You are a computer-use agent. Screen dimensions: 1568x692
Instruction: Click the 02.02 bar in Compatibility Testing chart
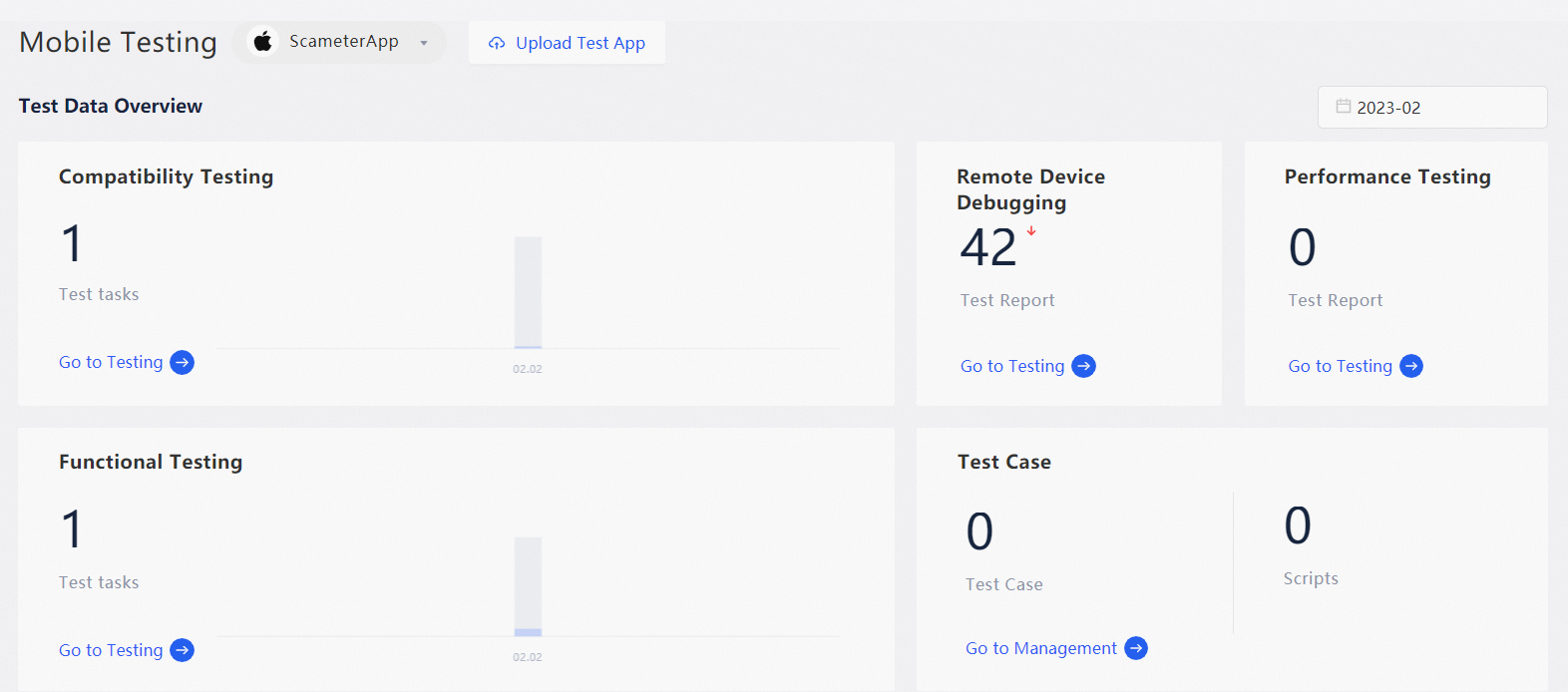click(528, 292)
